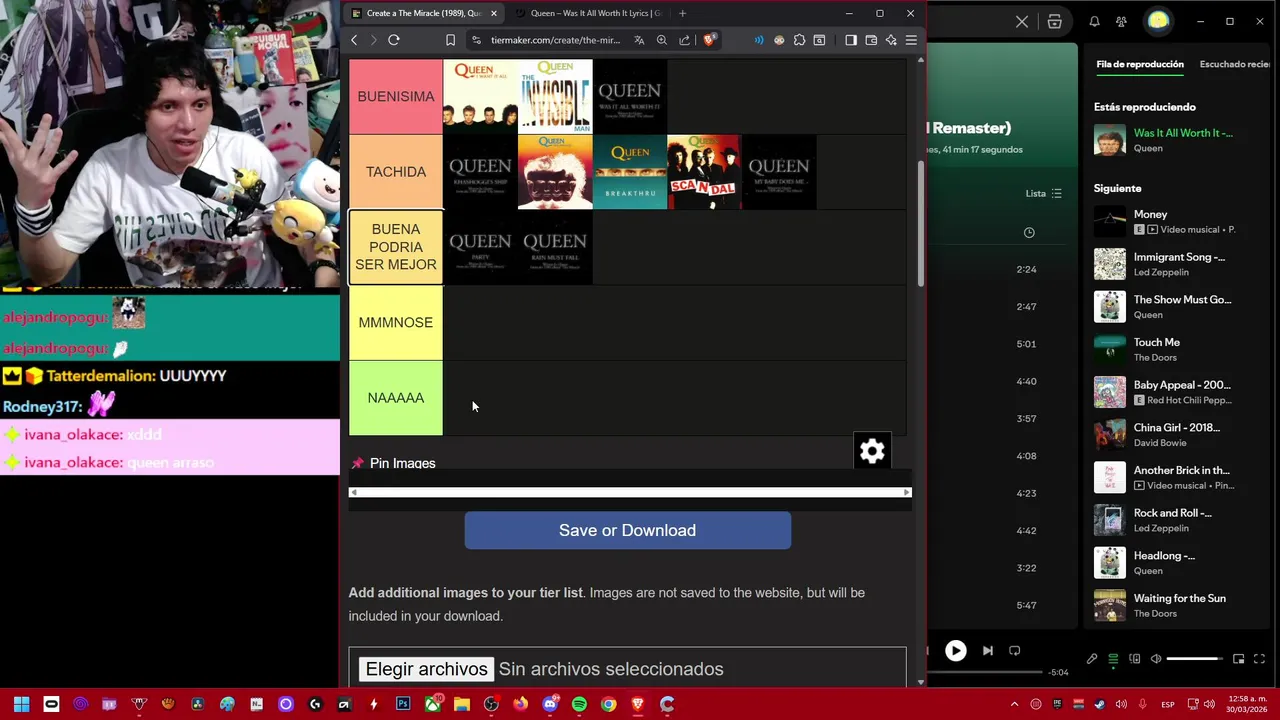Click BUENA PODRIA SER MEJOR tier label
This screenshot has width=1280, height=720.
coord(396,247)
